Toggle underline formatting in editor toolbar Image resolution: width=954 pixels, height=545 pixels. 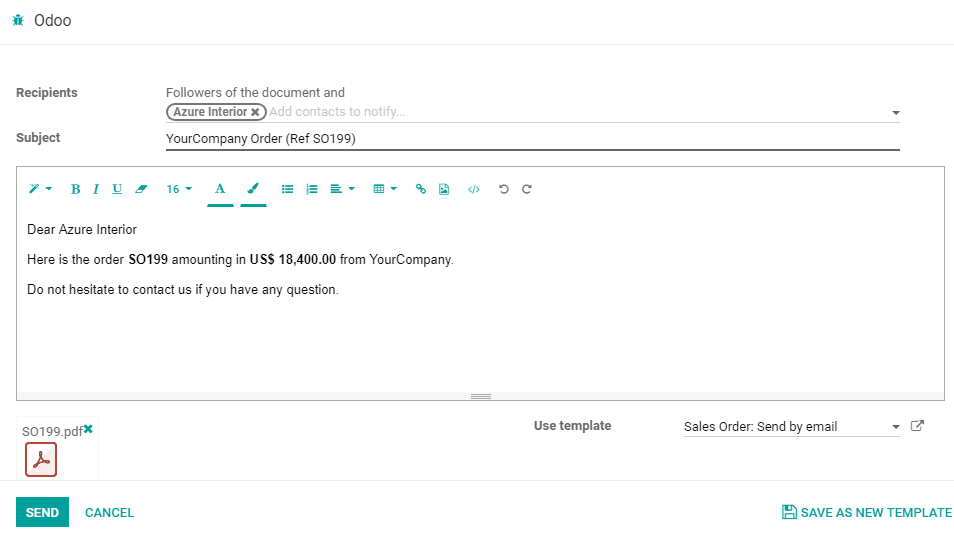tap(117, 189)
